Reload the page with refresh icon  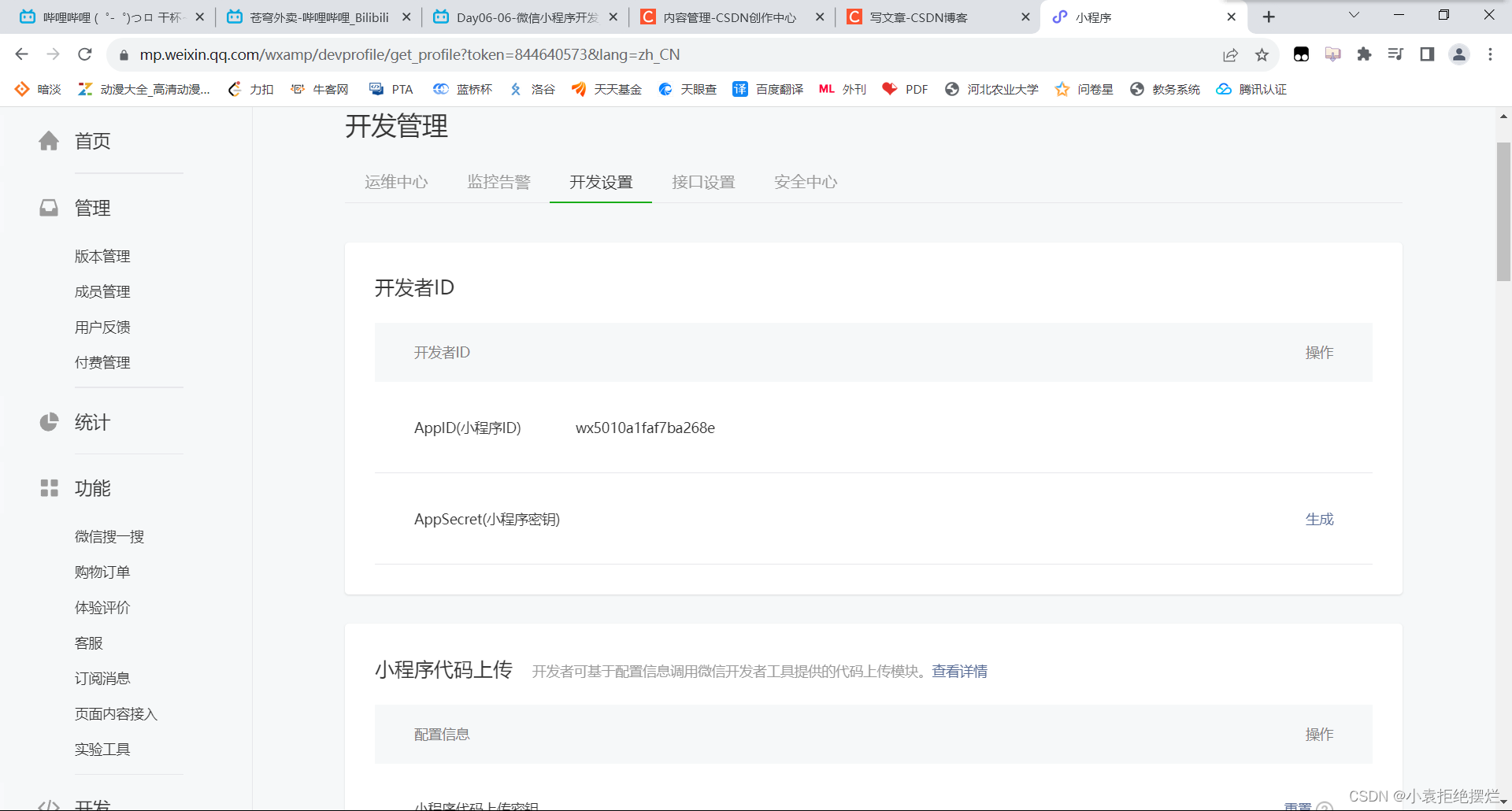coord(85,54)
